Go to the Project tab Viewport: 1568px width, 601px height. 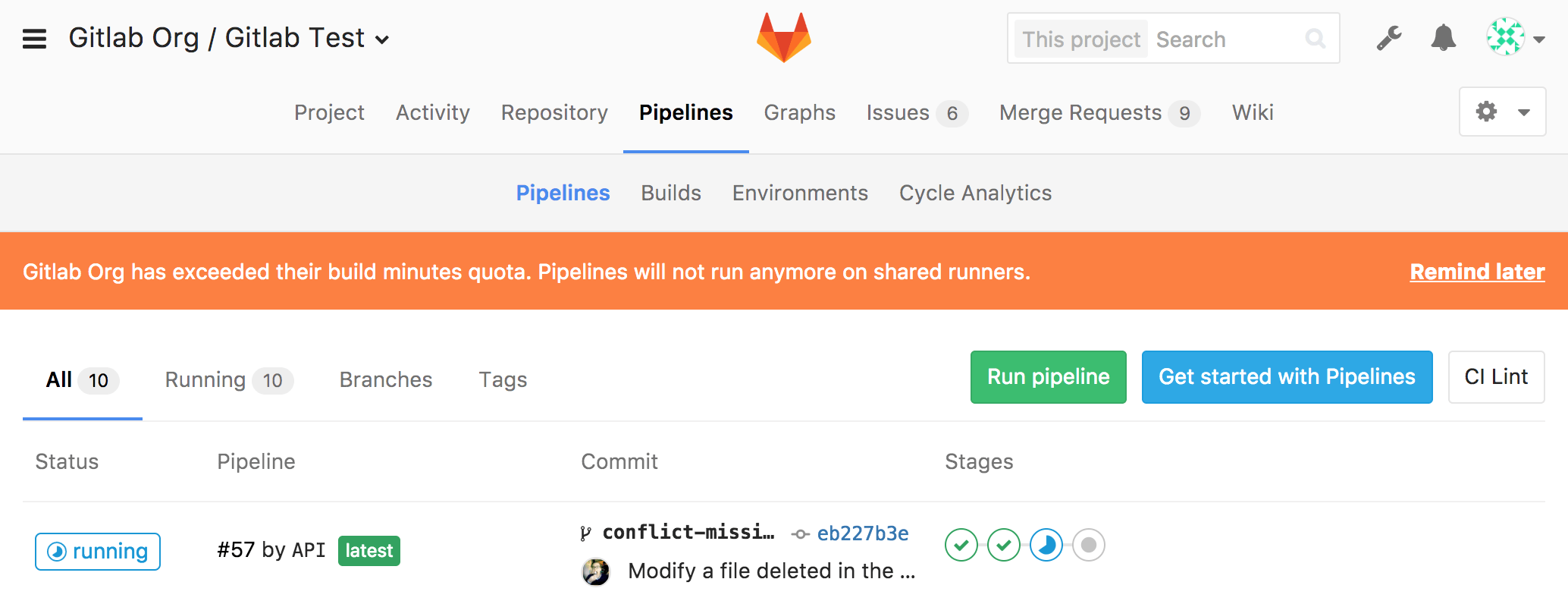point(329,112)
